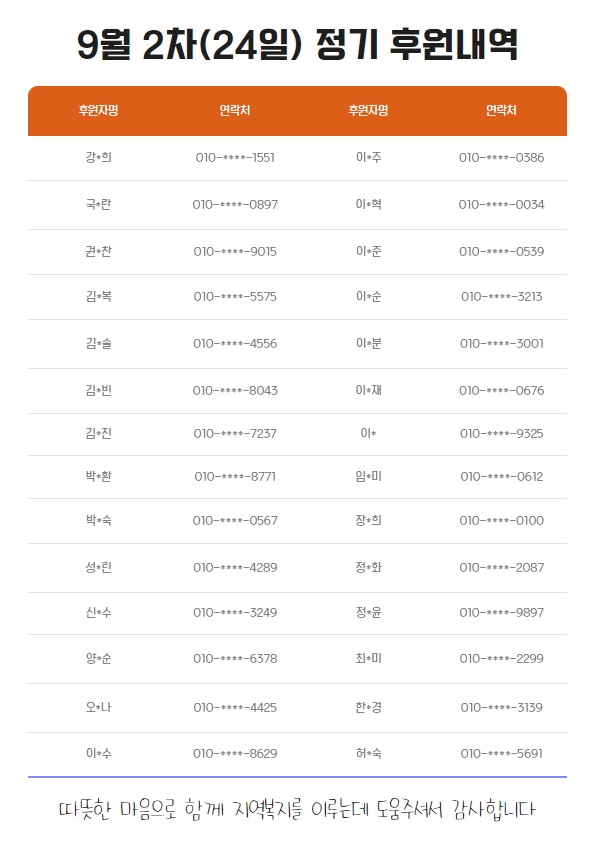Select phone number 010-****-2087

pyautogui.click(x=502, y=568)
